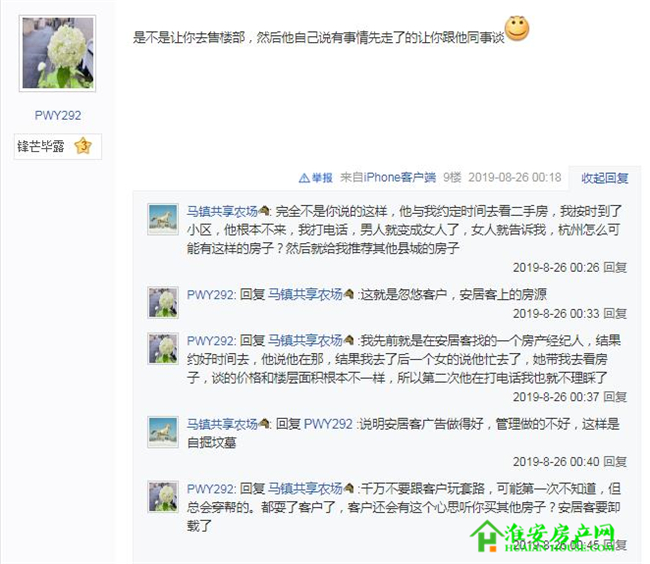Reply to the 00:40 comment via 回复
650x564 pixels.
tap(615, 462)
